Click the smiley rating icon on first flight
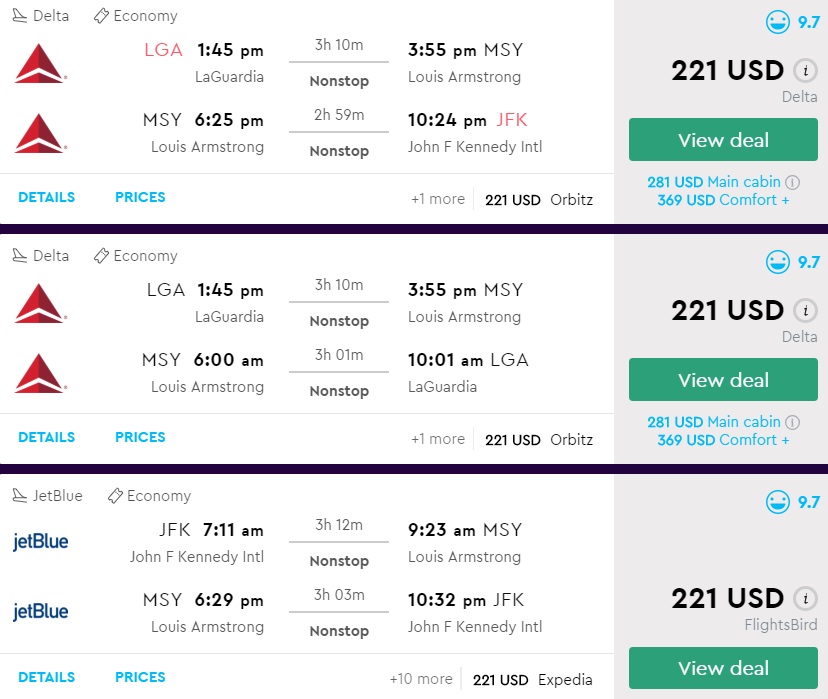This screenshot has width=828, height=699. (x=778, y=22)
